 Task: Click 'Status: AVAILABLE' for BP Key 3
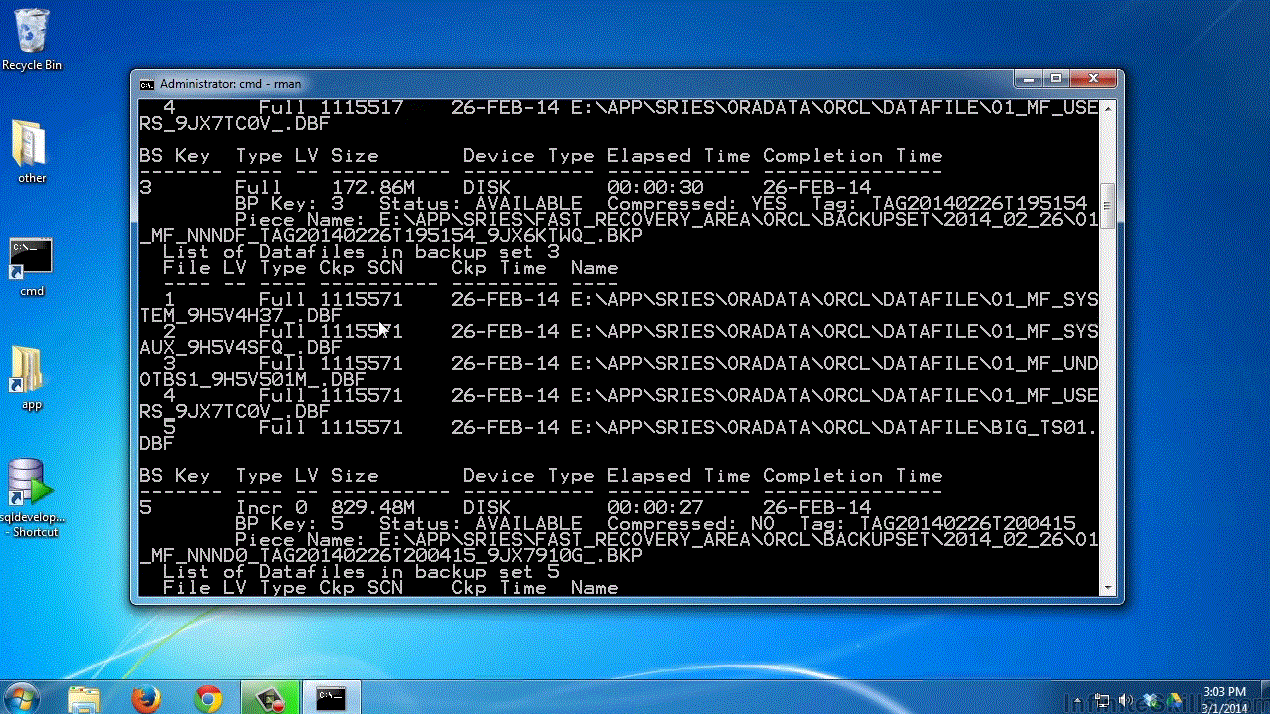click(480, 203)
